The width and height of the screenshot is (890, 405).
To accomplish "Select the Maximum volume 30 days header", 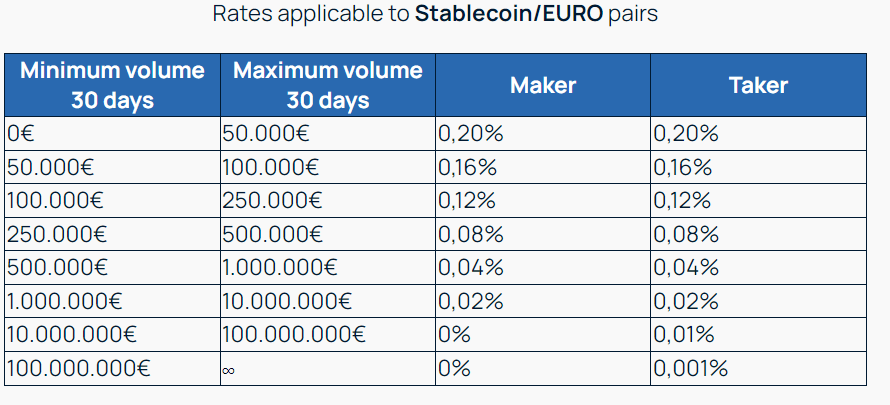I will pos(328,85).
